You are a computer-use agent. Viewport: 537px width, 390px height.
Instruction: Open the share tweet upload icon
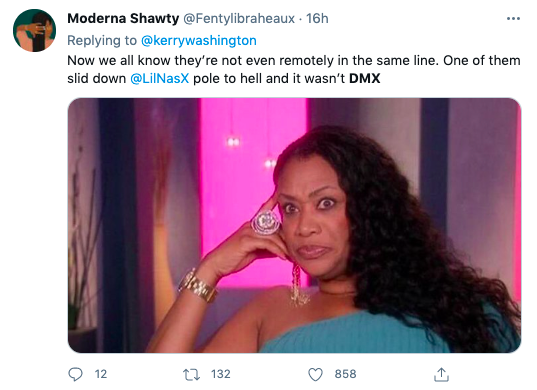[441, 374]
